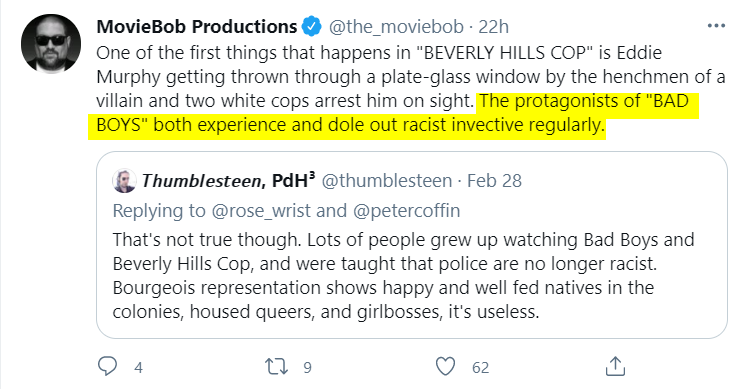Open the @thumblesteen handle
This screenshot has height=389, width=740.
click(387, 181)
